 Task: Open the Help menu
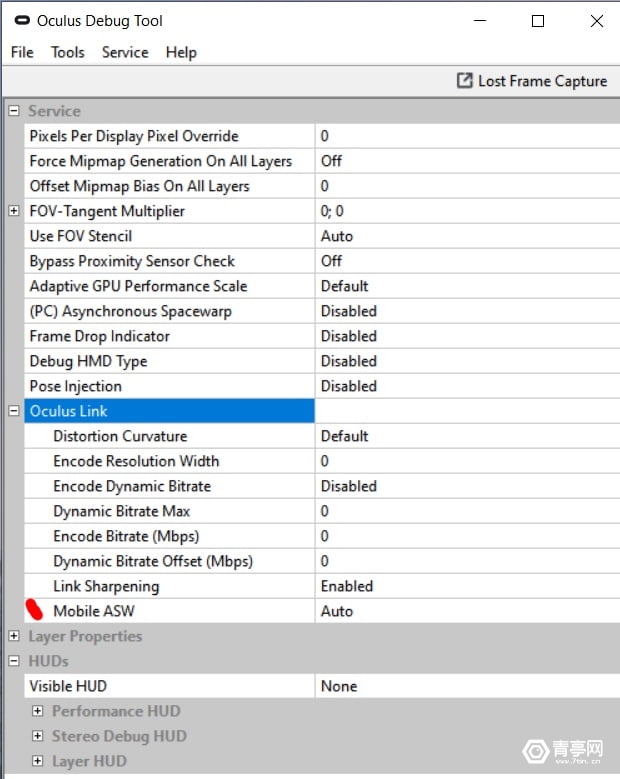[181, 52]
